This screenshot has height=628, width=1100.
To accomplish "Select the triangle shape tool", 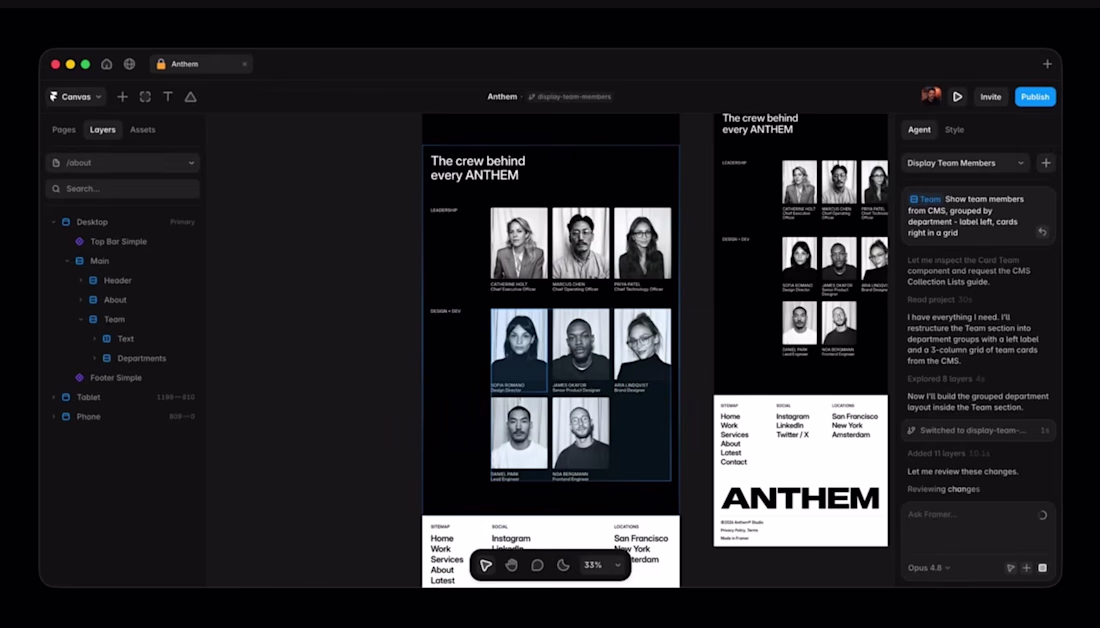I will click(191, 97).
